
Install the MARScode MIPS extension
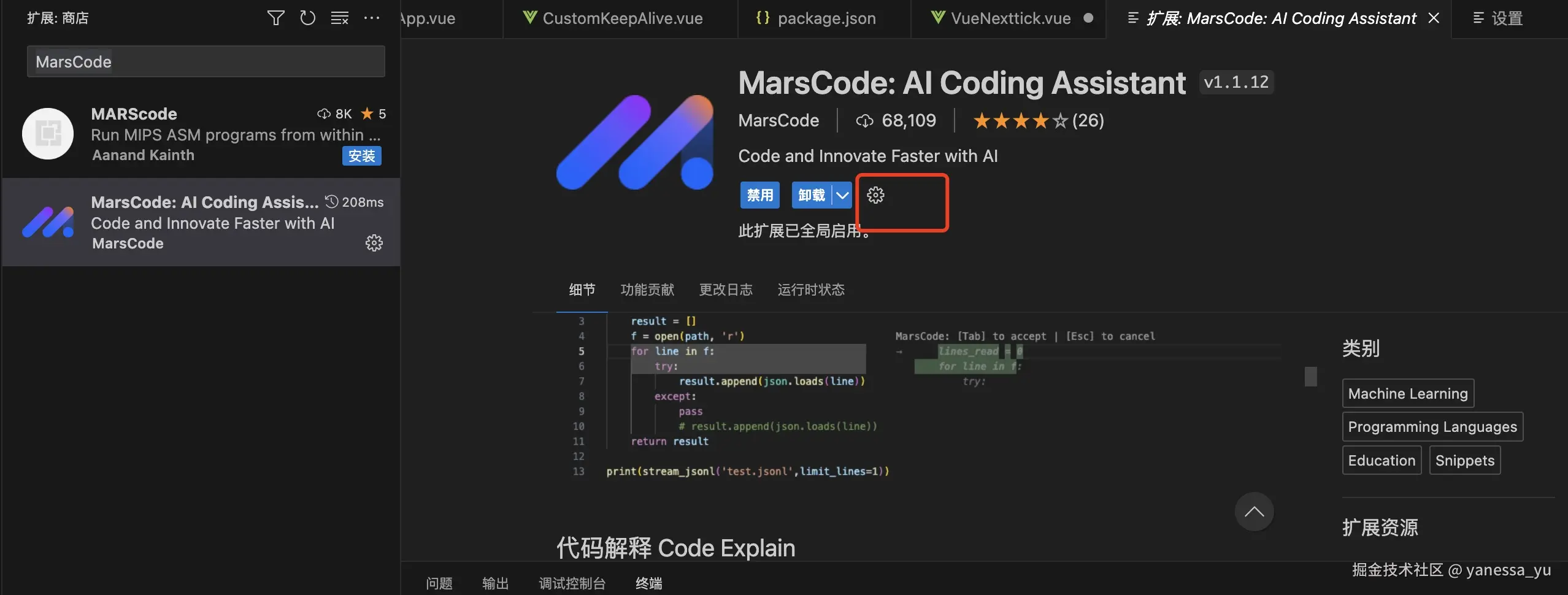point(361,156)
